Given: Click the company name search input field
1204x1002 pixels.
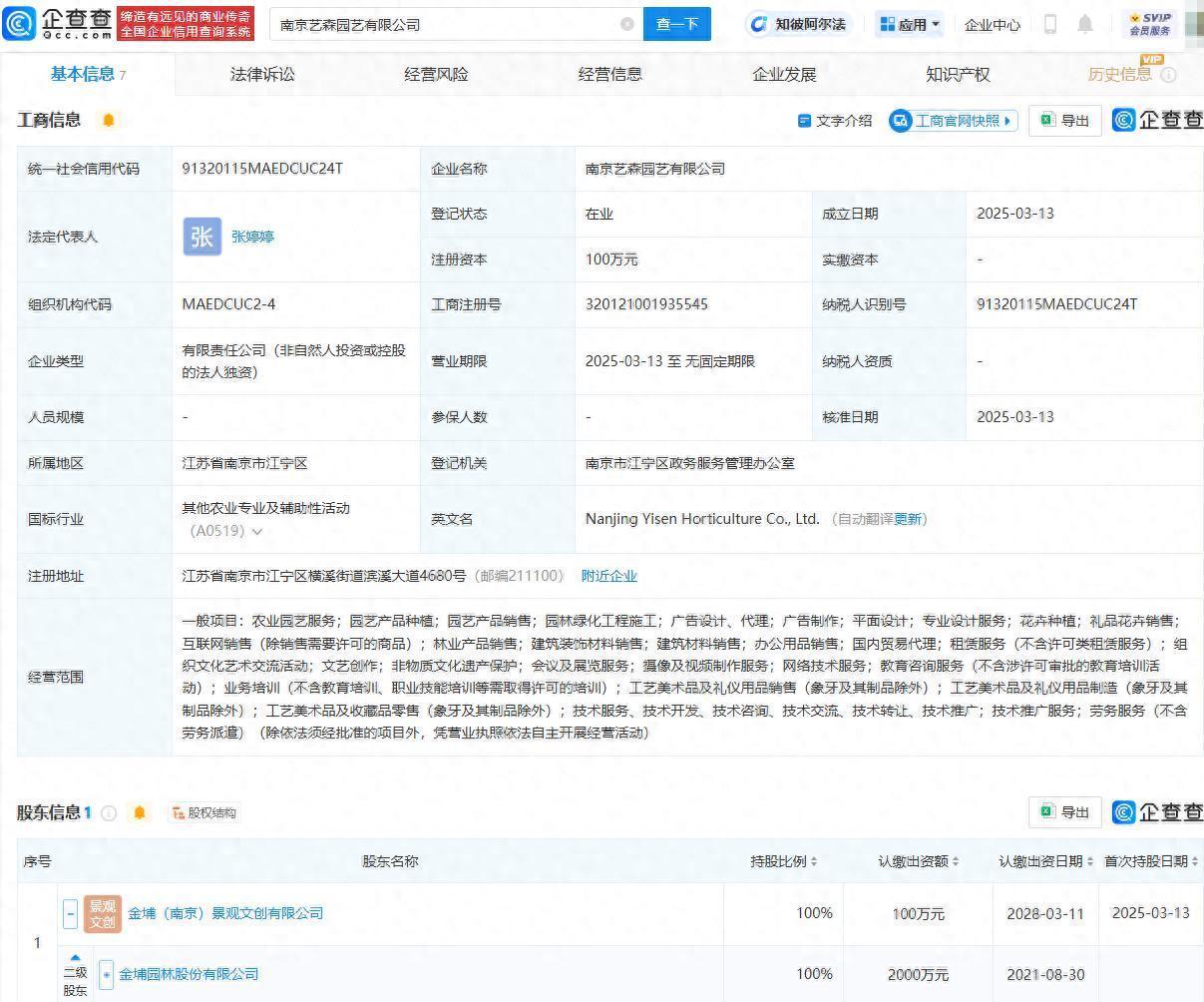Looking at the screenshot, I should pos(419,25).
